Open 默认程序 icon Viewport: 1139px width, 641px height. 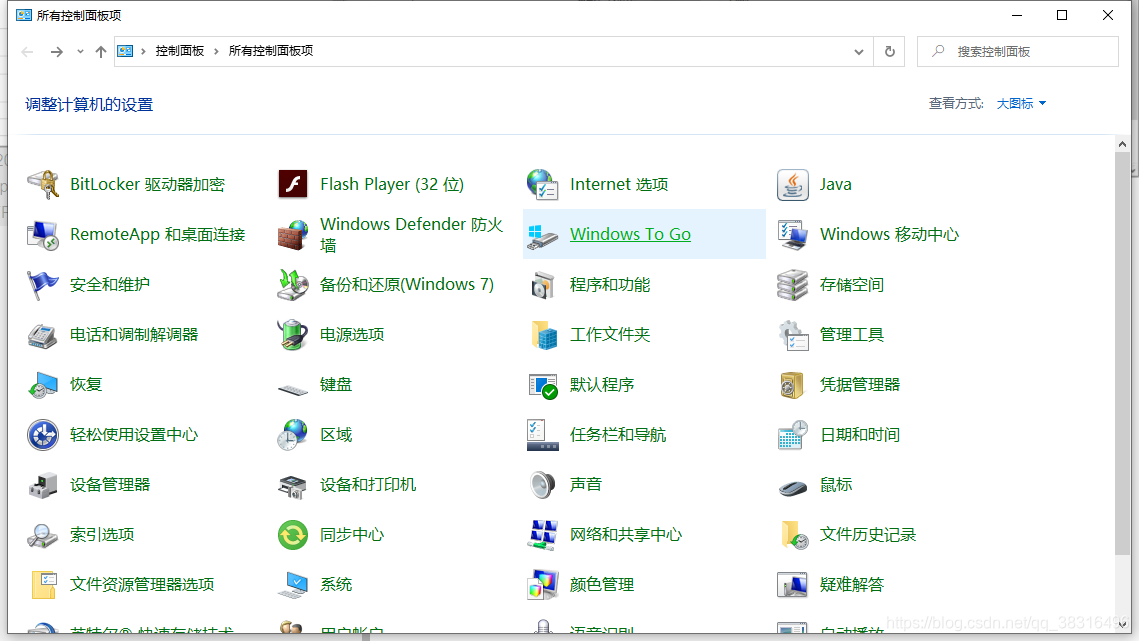tap(543, 385)
